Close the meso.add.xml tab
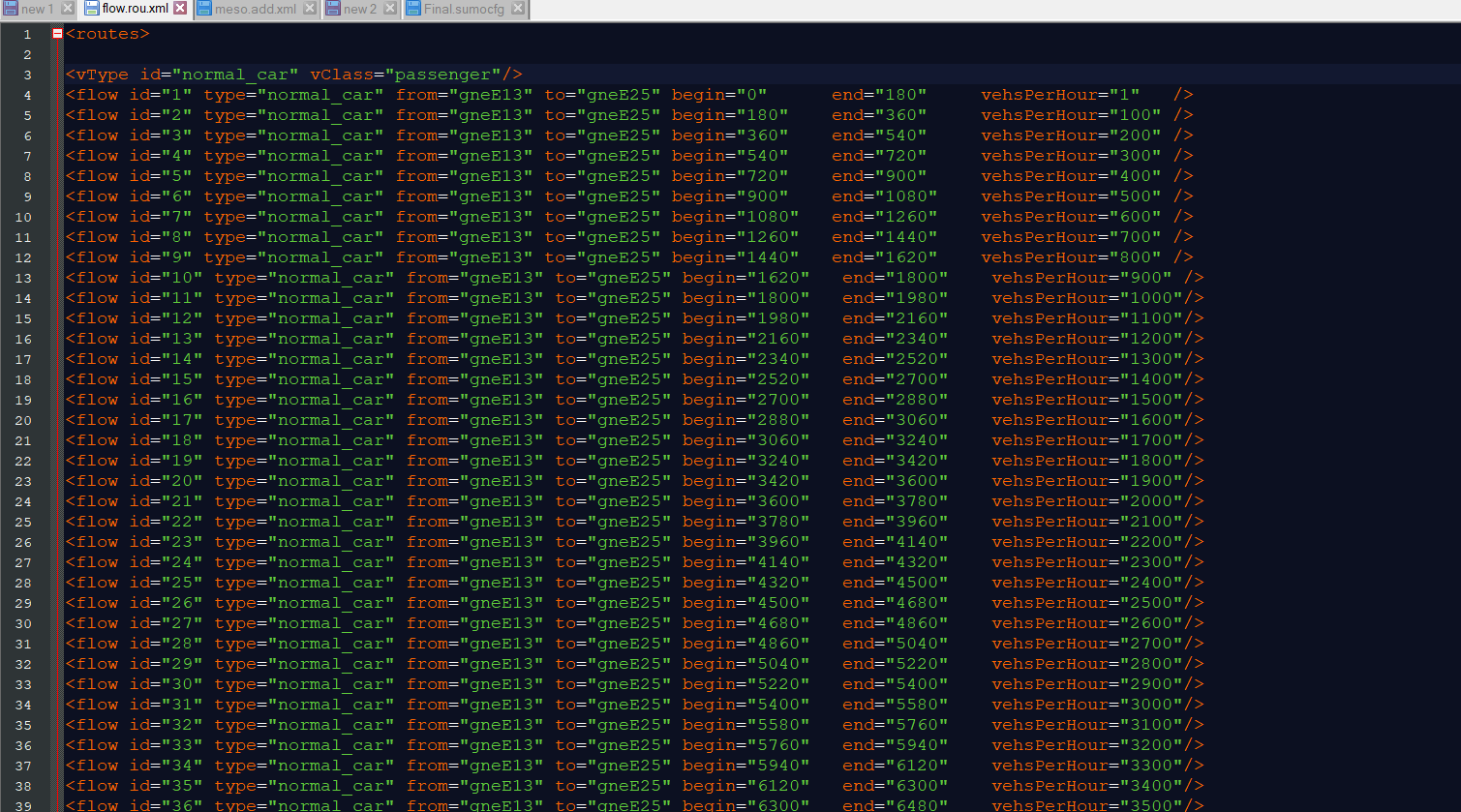The width and height of the screenshot is (1461, 812). [x=309, y=9]
